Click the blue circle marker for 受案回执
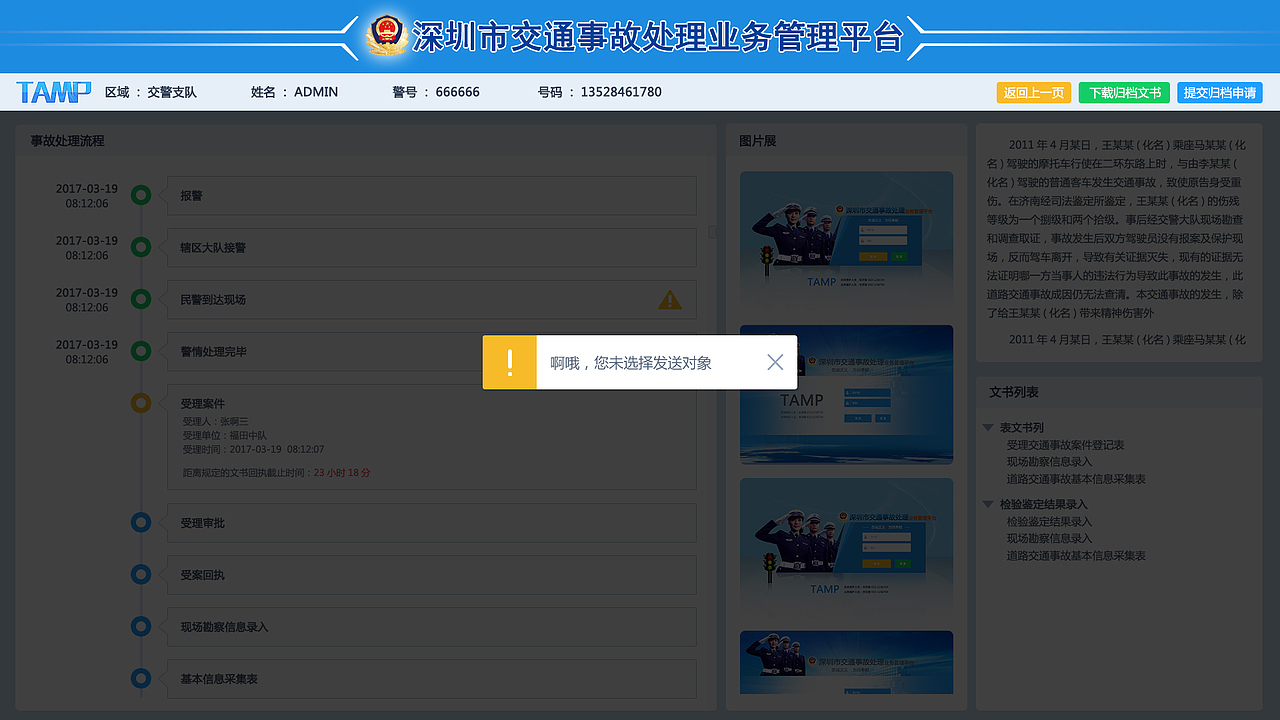 141,574
